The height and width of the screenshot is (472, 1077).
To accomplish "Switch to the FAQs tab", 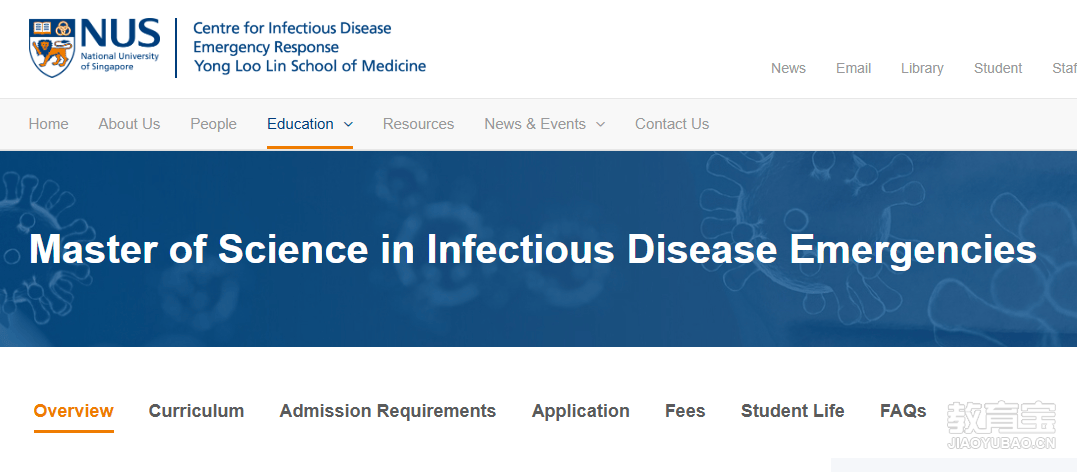I will point(903,411).
